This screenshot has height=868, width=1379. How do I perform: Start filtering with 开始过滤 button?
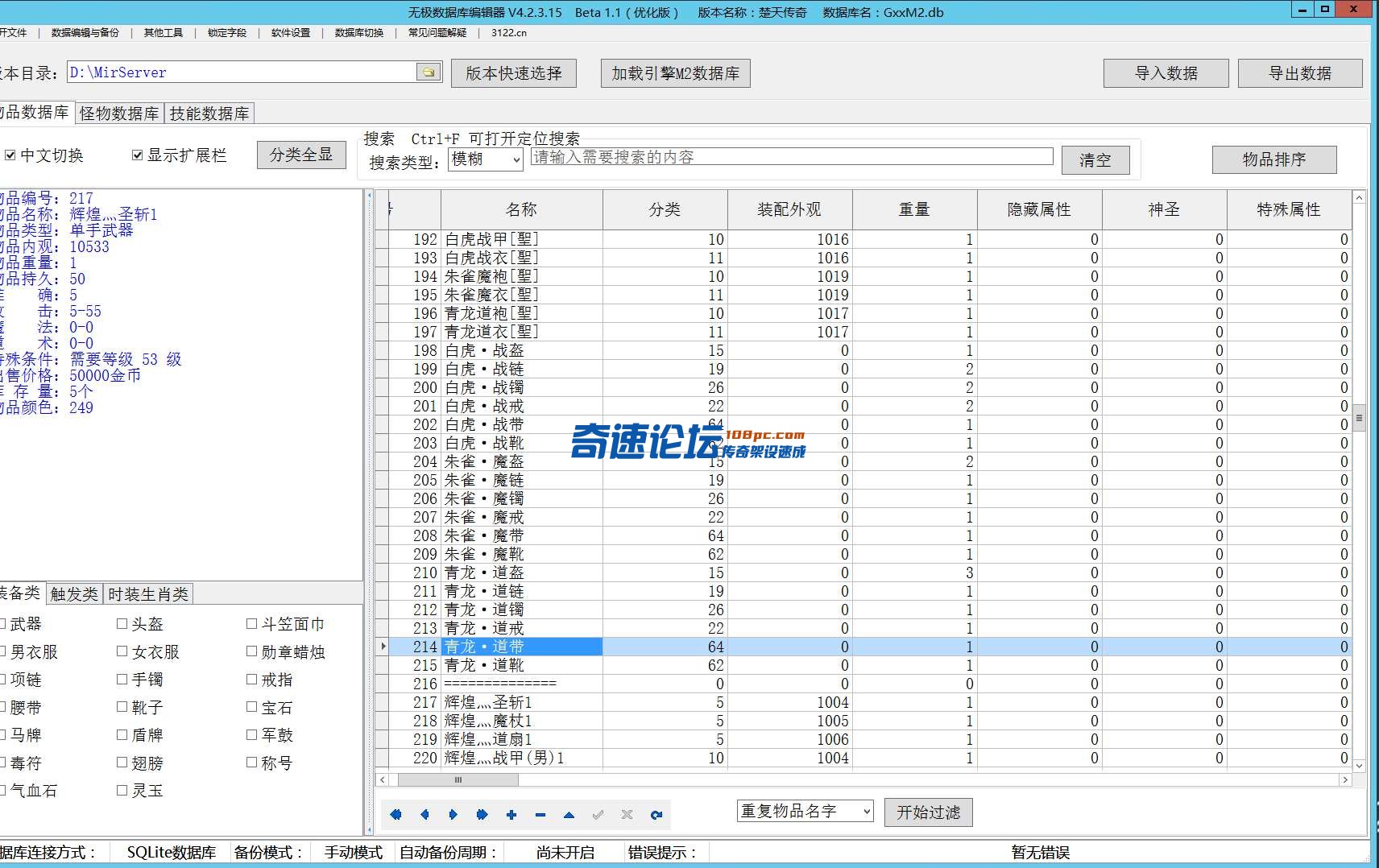(x=929, y=812)
